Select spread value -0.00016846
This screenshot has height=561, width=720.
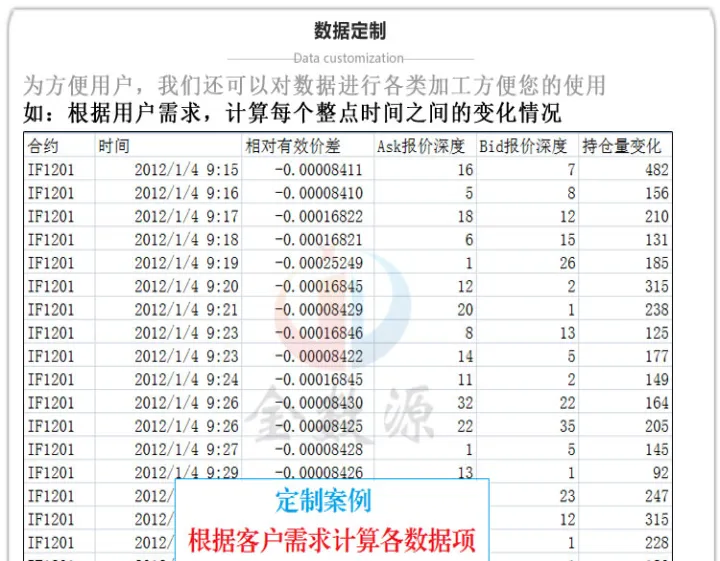(x=319, y=333)
